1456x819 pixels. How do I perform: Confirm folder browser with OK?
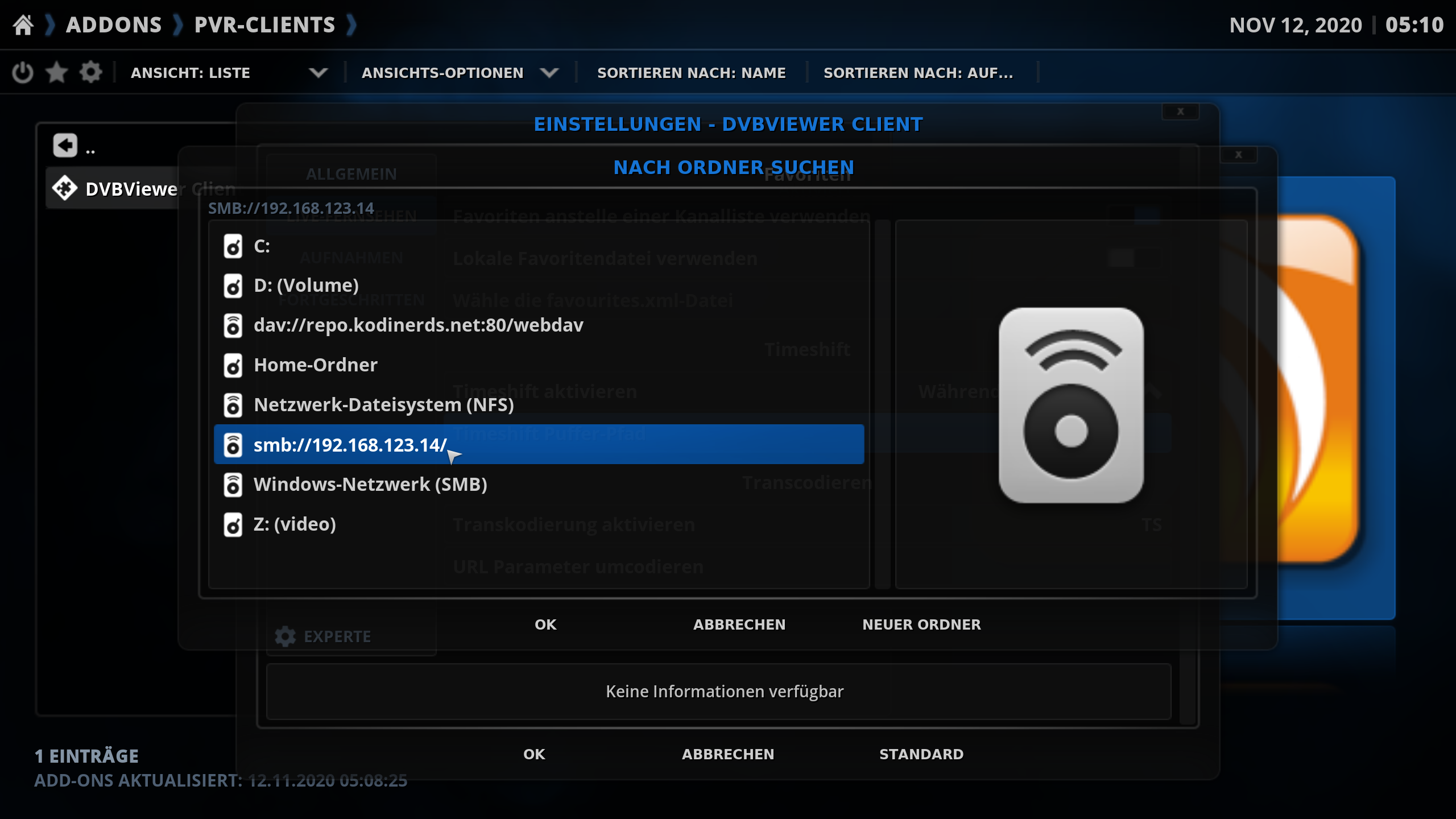[x=545, y=624]
